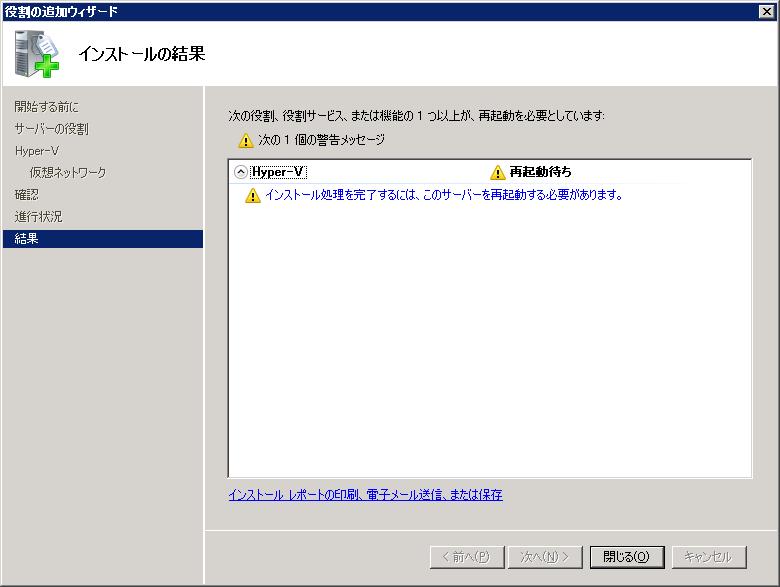
Task: Select the Hyper-V step in sidebar
Action: [37, 151]
